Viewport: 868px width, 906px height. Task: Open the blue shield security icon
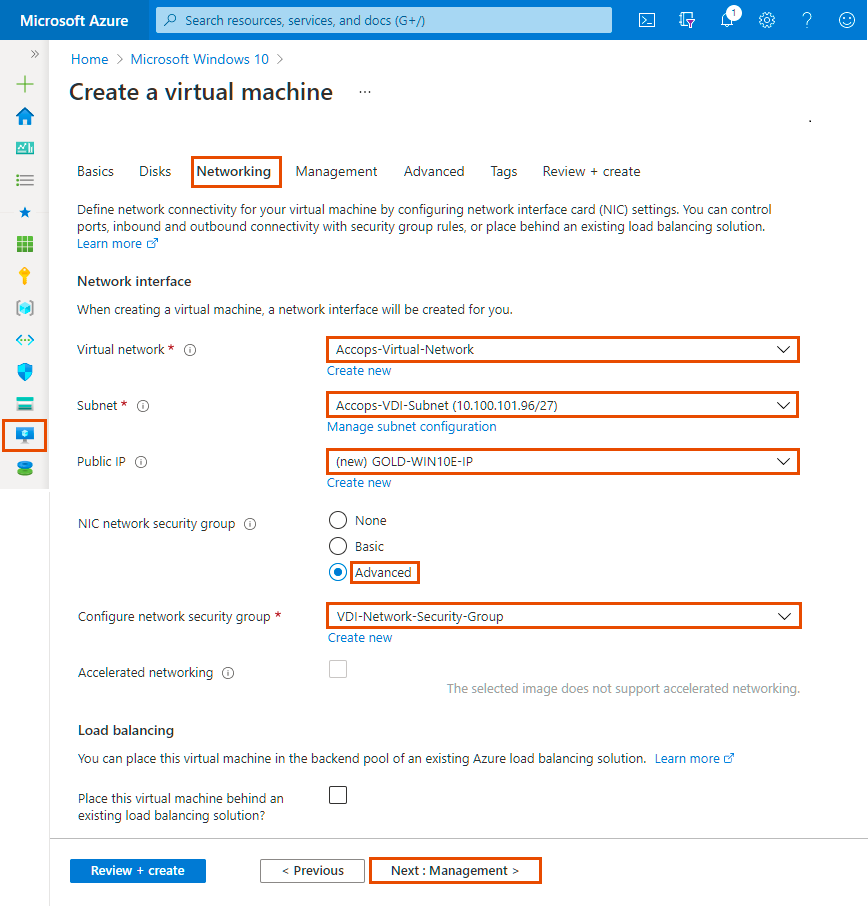tap(25, 372)
